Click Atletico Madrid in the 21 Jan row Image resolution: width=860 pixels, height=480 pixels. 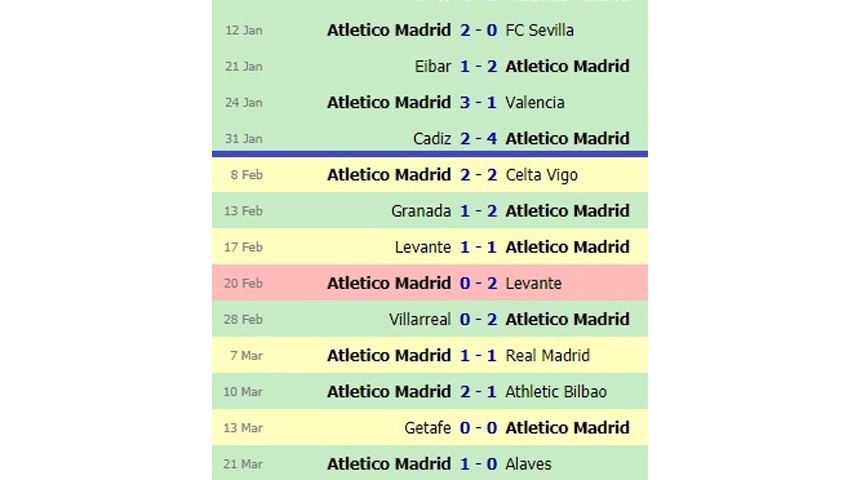pyautogui.click(x=567, y=66)
